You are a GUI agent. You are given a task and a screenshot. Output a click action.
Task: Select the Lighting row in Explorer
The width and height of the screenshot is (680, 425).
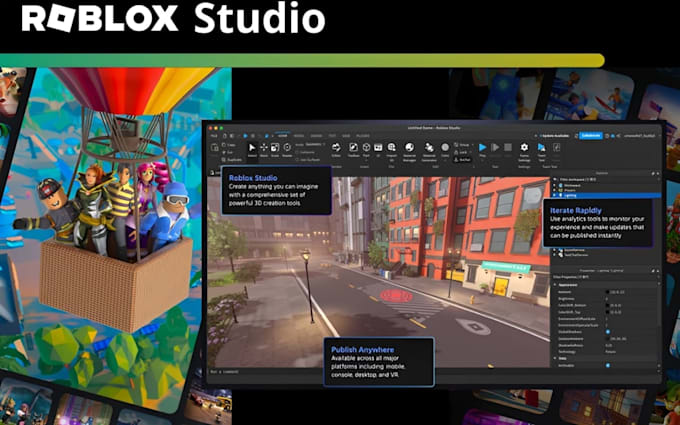pyautogui.click(x=606, y=196)
